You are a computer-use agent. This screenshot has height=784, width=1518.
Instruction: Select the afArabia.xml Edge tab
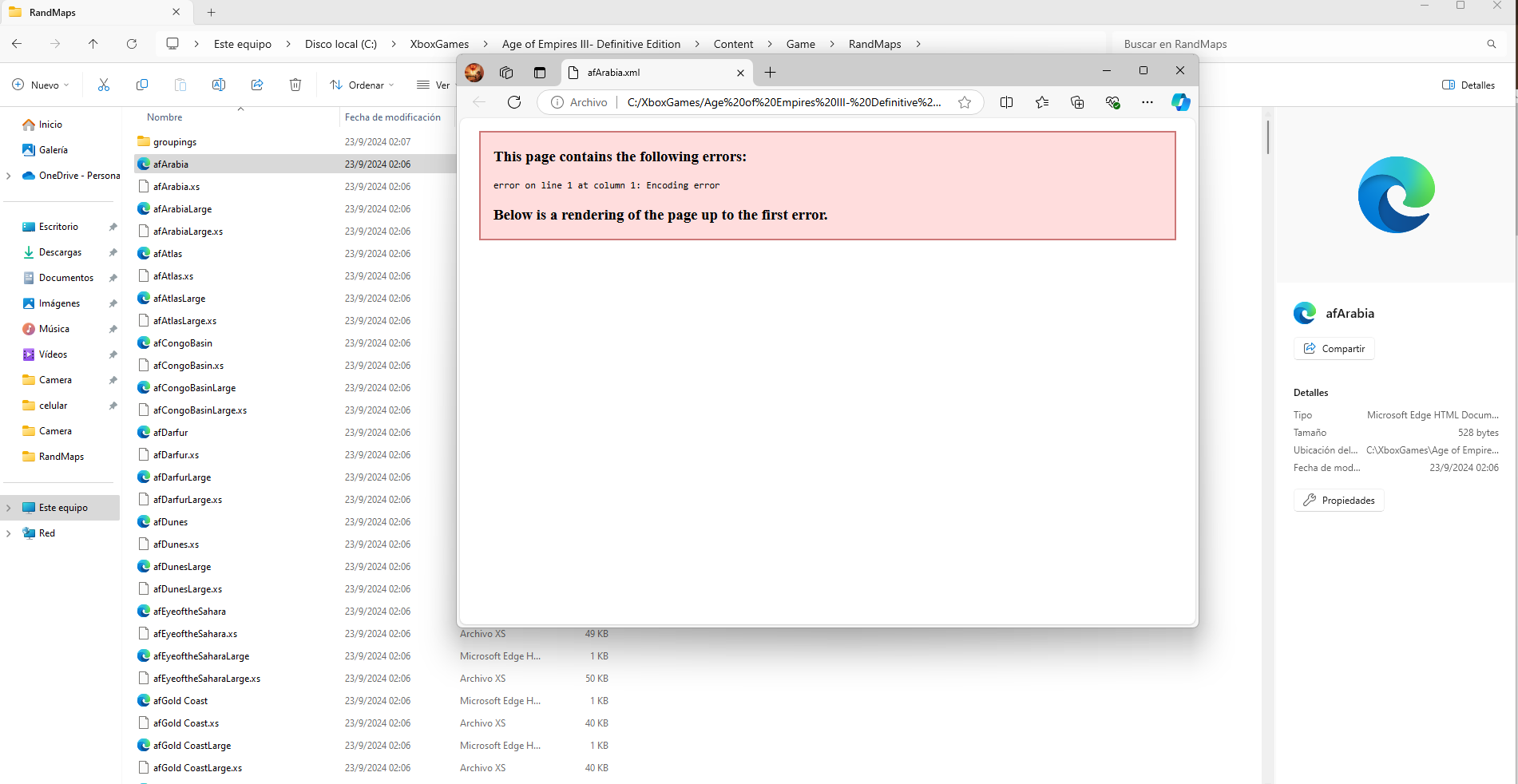point(656,73)
